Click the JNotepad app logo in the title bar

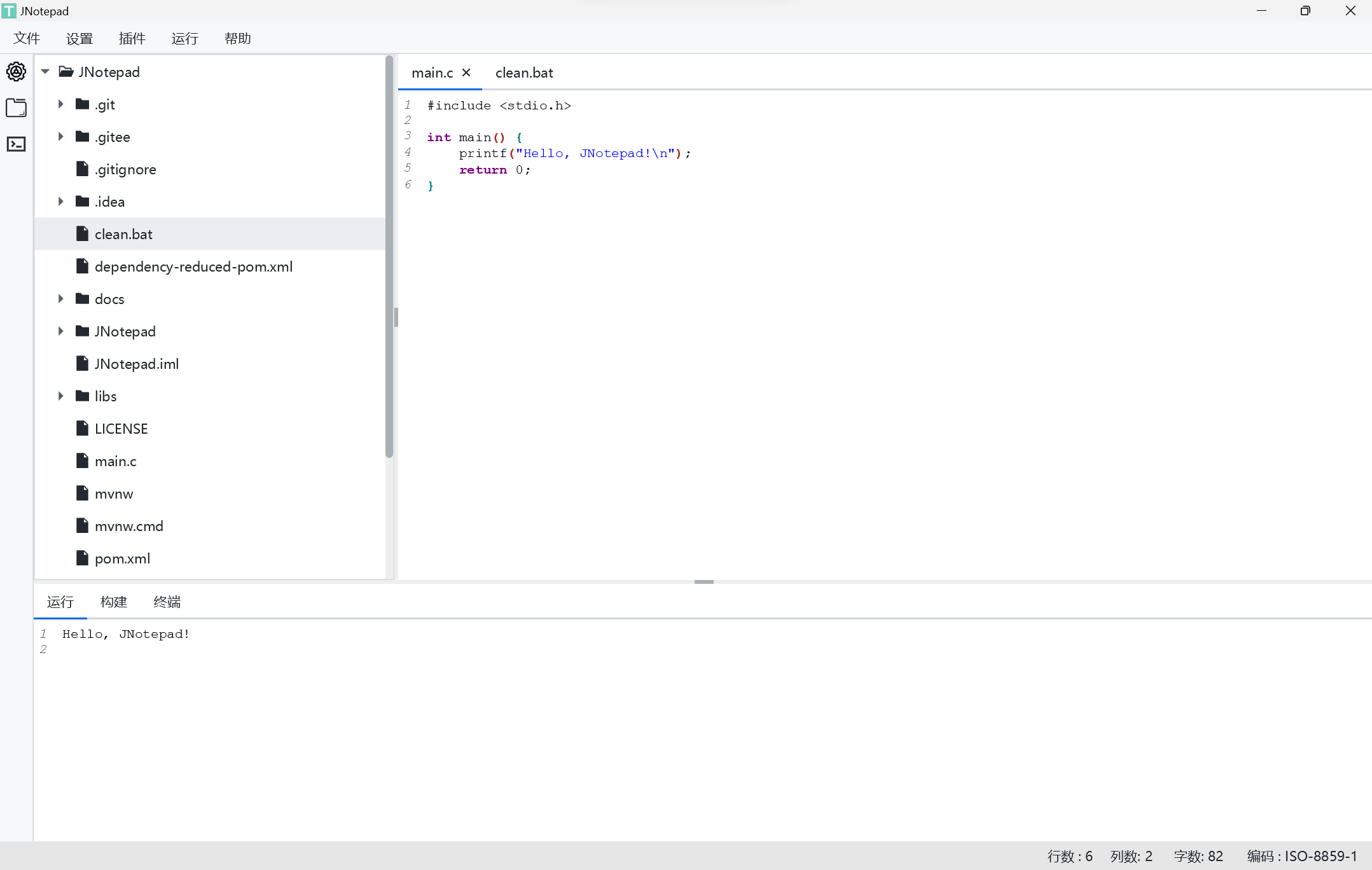click(x=9, y=11)
